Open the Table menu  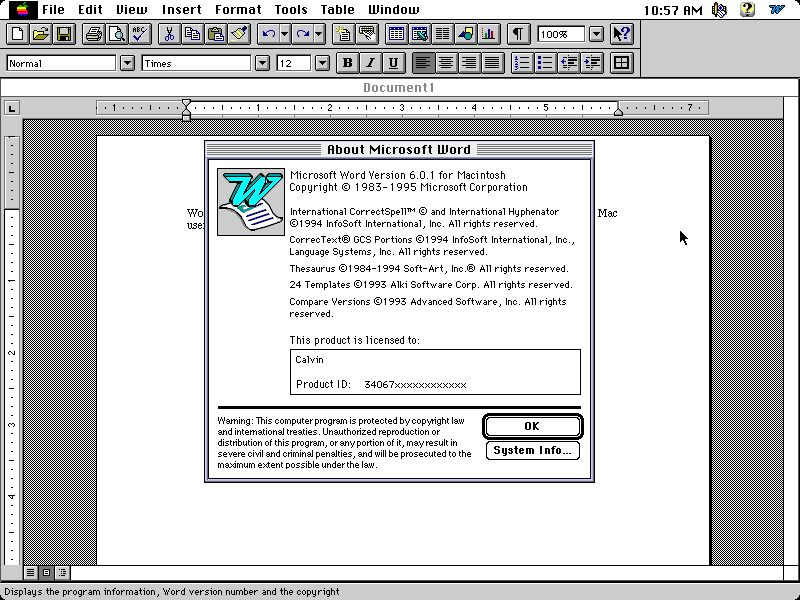point(337,9)
